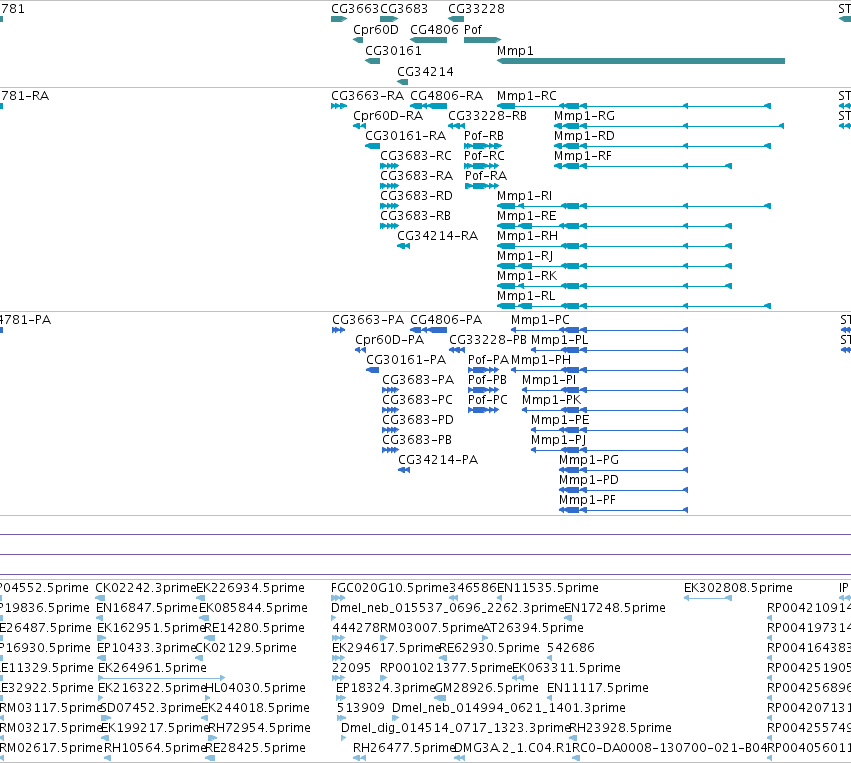
Task: Select transcript Mmp1-RE
Action: (x=526, y=216)
